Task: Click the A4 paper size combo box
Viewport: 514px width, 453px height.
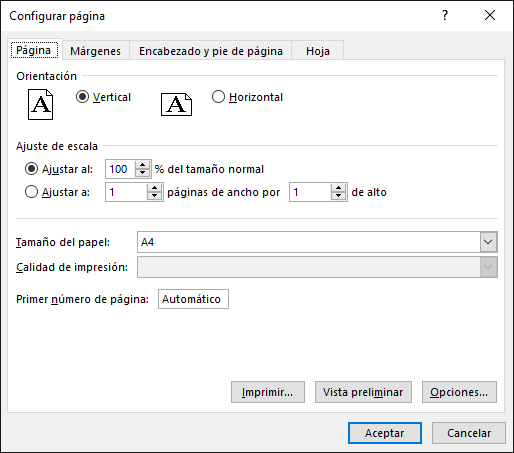Action: (x=317, y=242)
